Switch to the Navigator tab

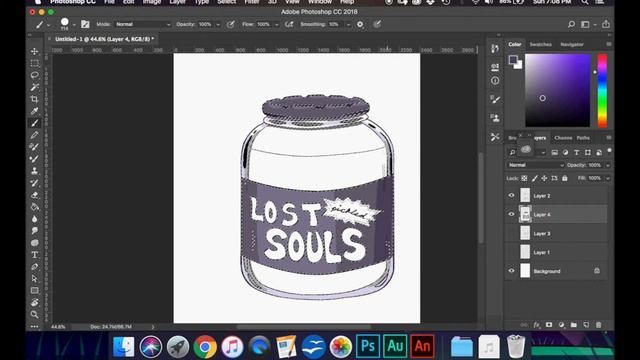(571, 44)
